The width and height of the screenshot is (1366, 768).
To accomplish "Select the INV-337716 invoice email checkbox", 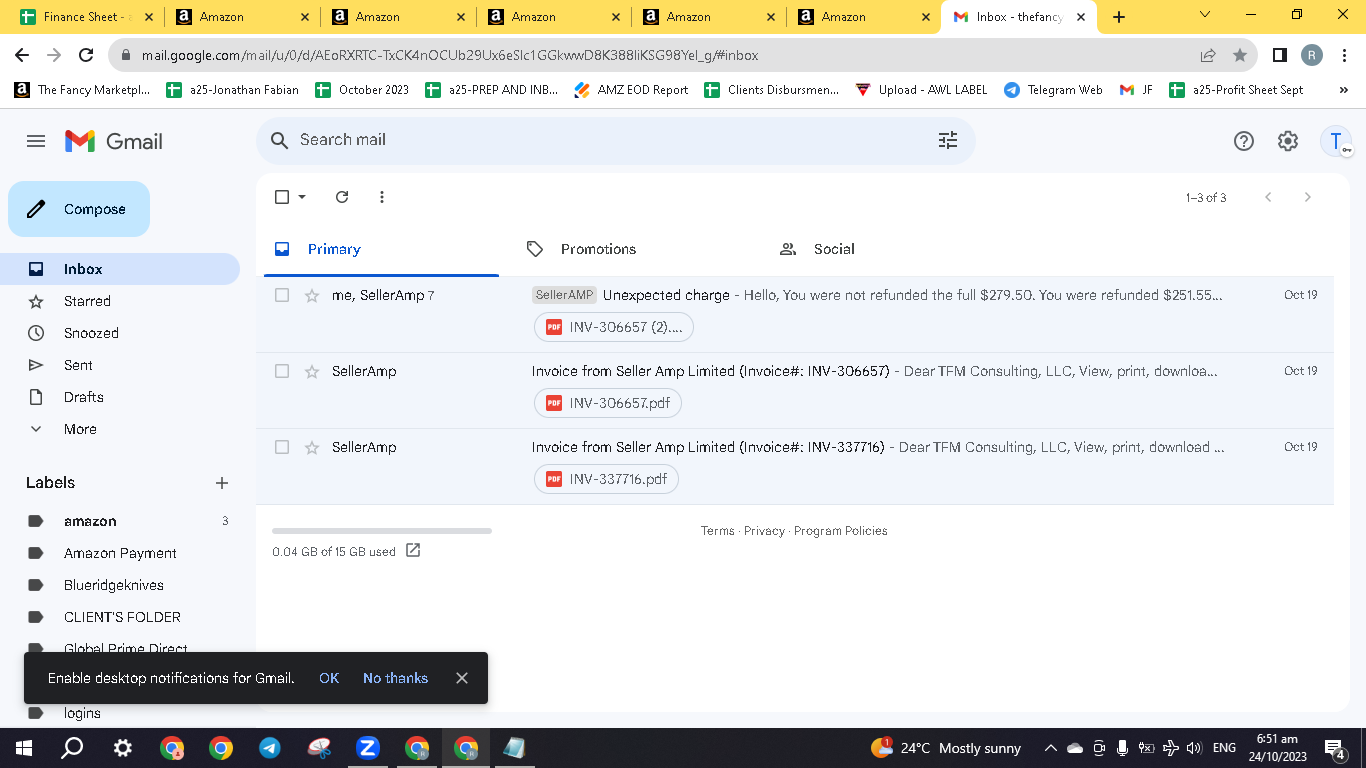I will 282,447.
